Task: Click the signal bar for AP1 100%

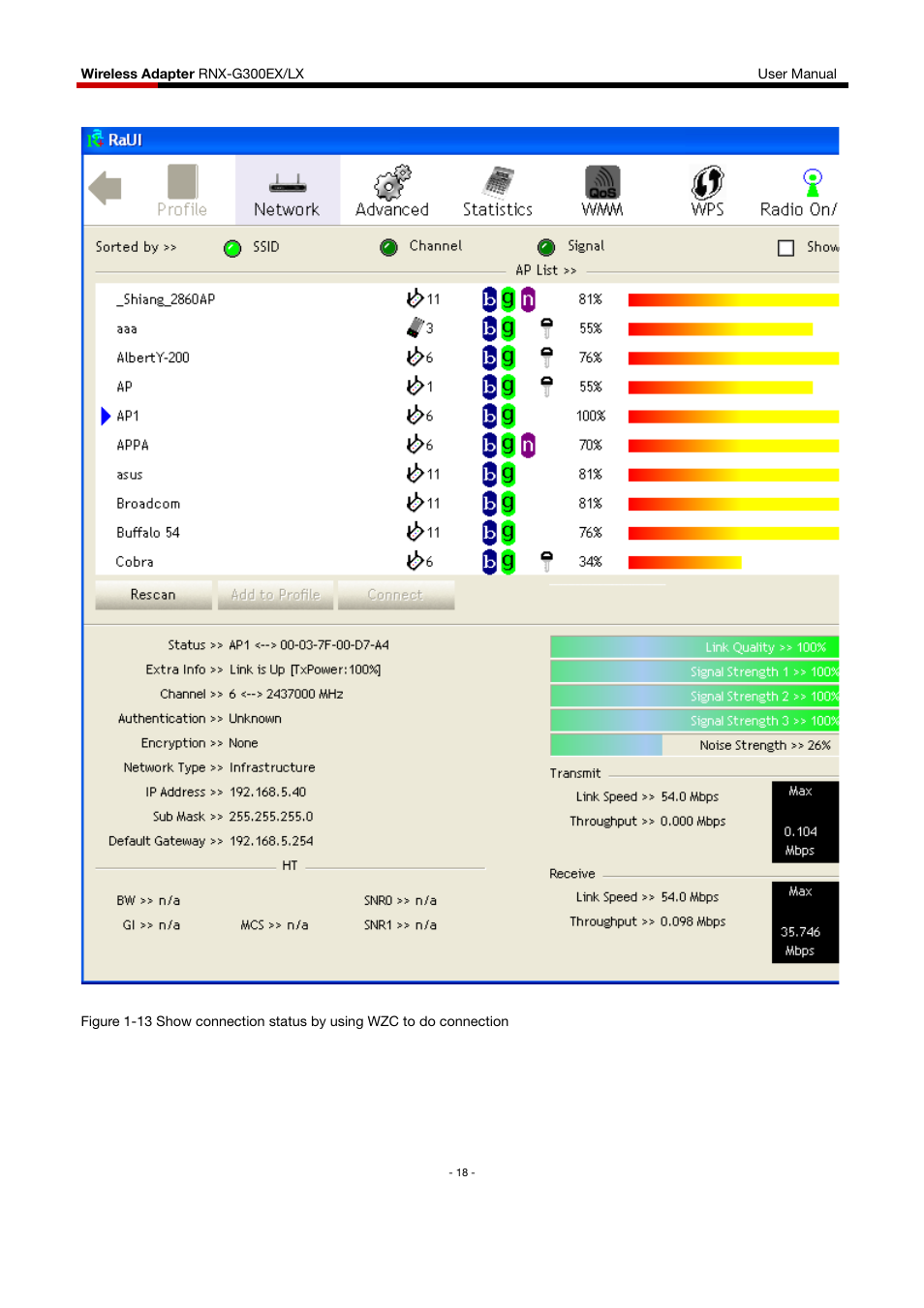Action: point(733,417)
